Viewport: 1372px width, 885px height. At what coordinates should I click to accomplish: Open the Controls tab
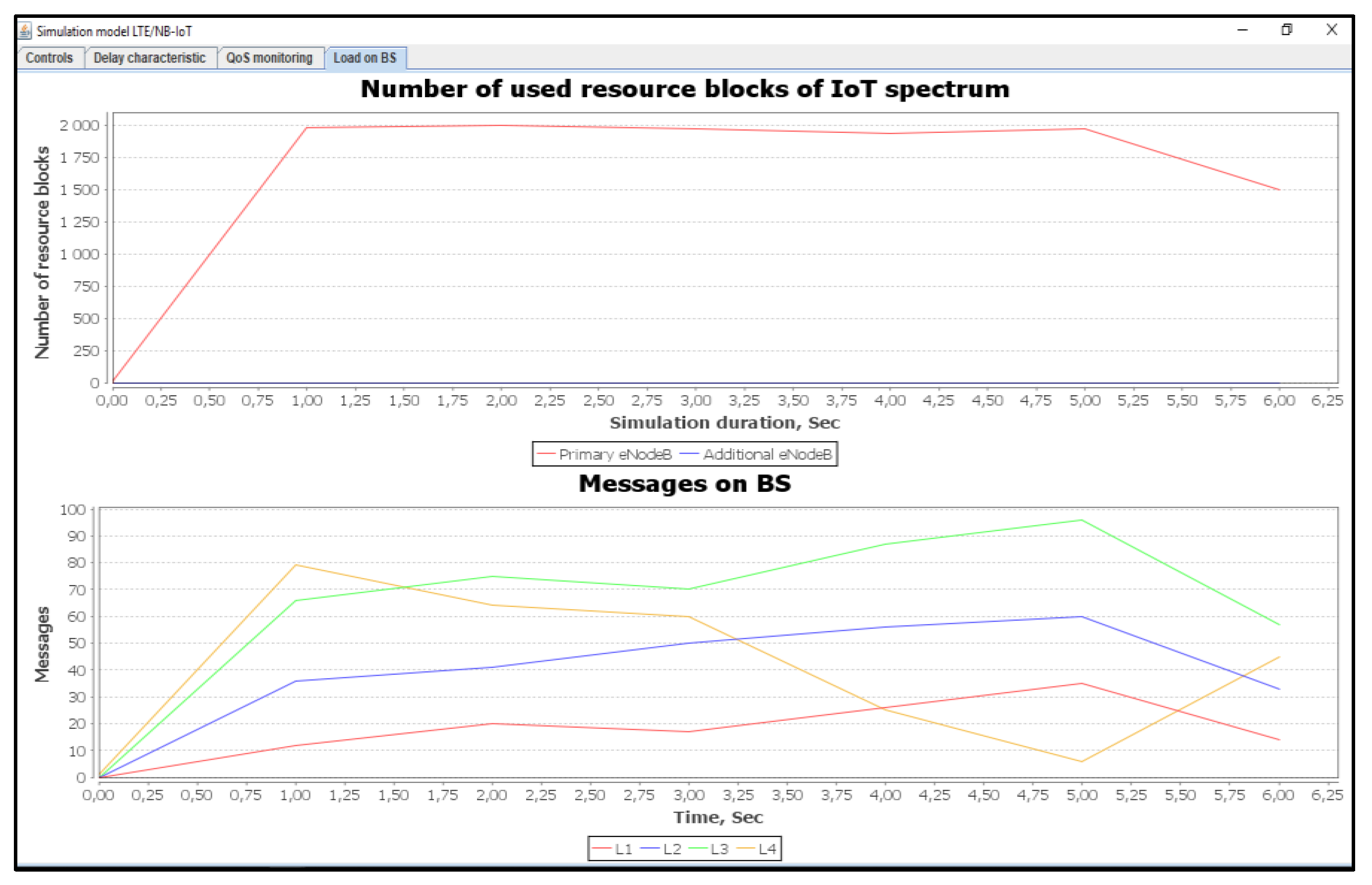click(50, 58)
